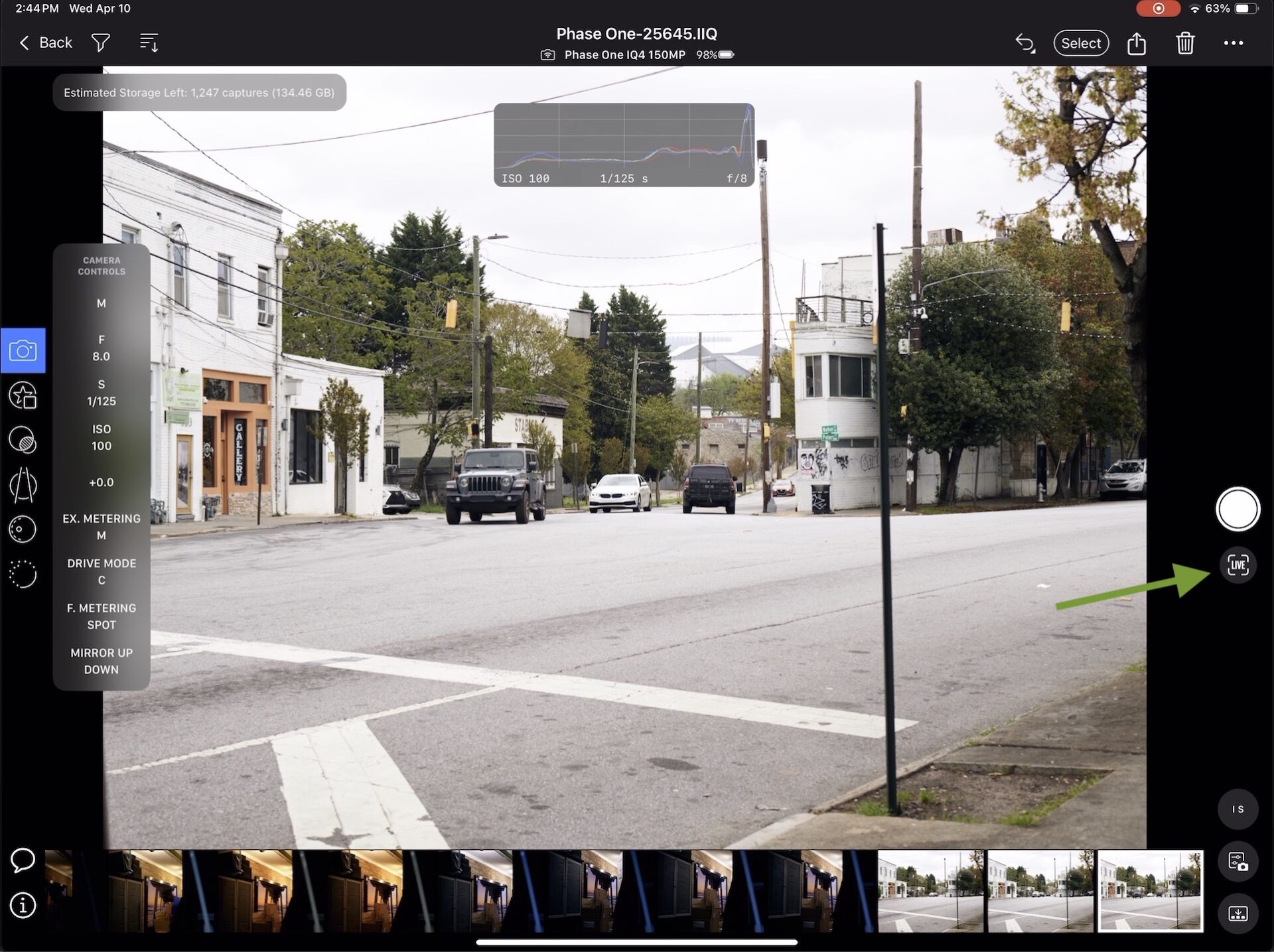The height and width of the screenshot is (952, 1274).
Task: Open the filter funnel icon
Action: (x=100, y=43)
